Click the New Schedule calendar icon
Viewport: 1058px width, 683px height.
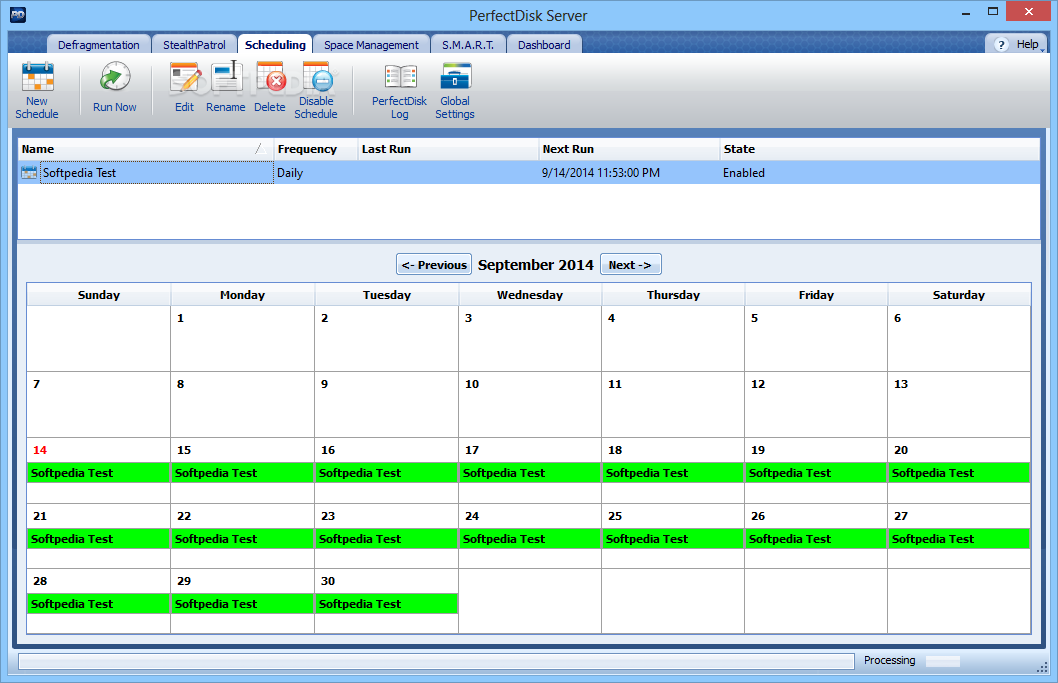(37, 76)
